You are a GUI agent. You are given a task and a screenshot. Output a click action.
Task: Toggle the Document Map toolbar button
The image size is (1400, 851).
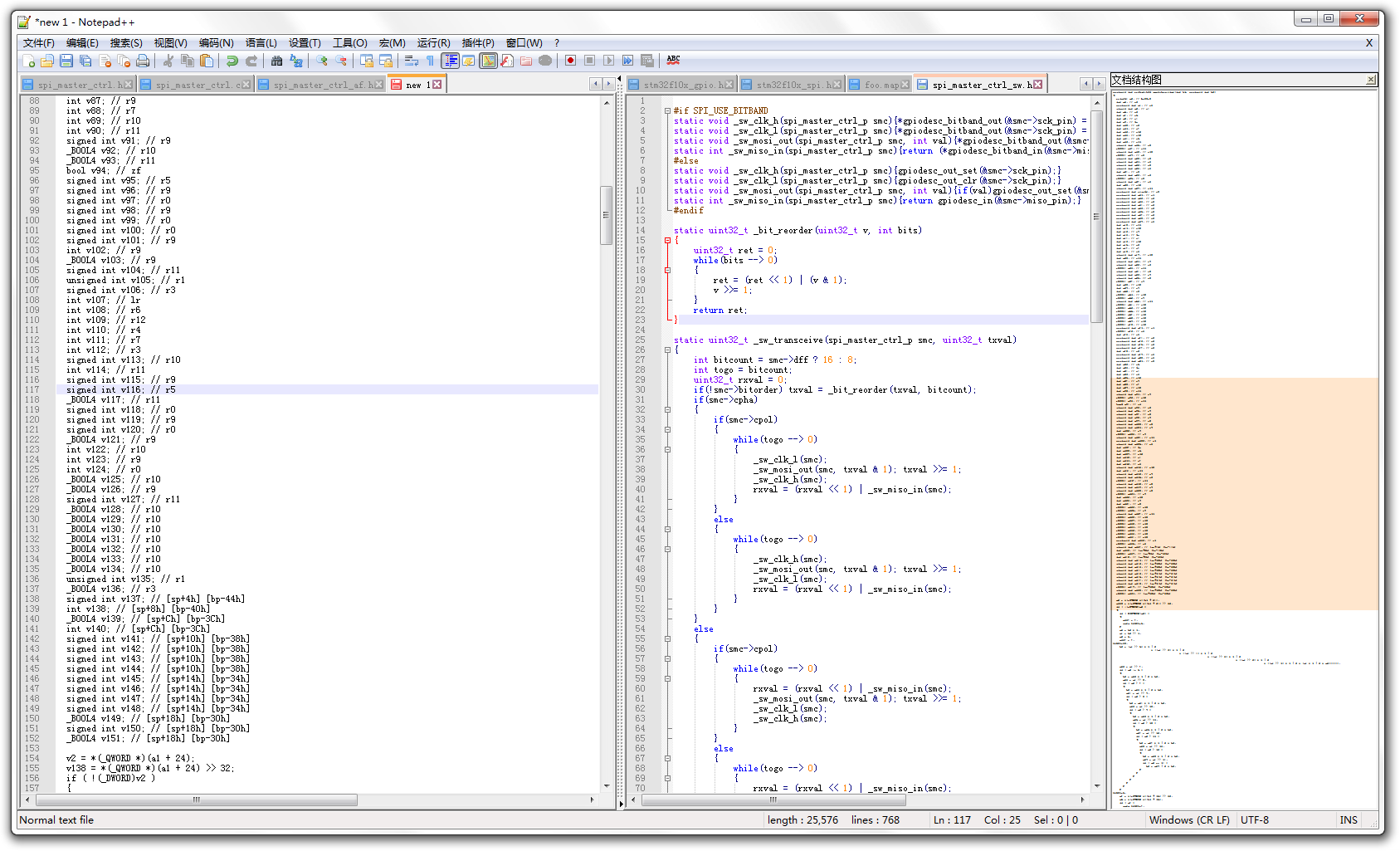488,61
